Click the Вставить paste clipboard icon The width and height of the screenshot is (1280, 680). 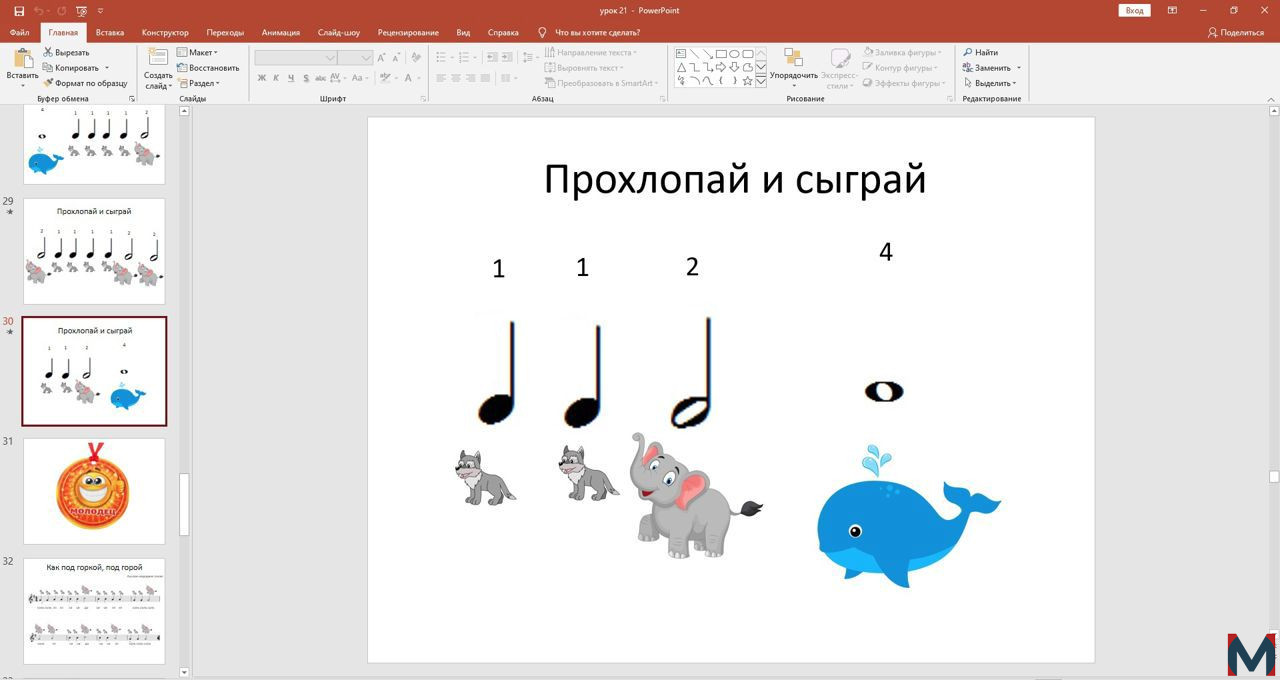(x=22, y=59)
